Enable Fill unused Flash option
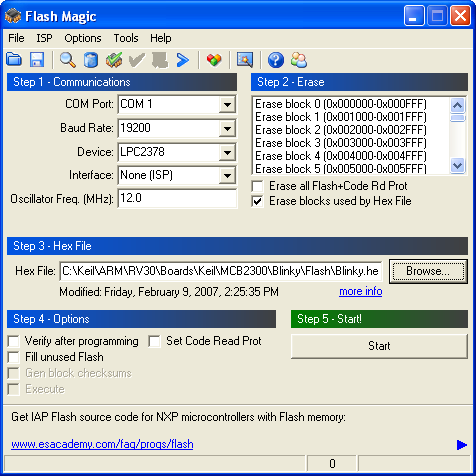This screenshot has width=476, height=476. point(13,357)
